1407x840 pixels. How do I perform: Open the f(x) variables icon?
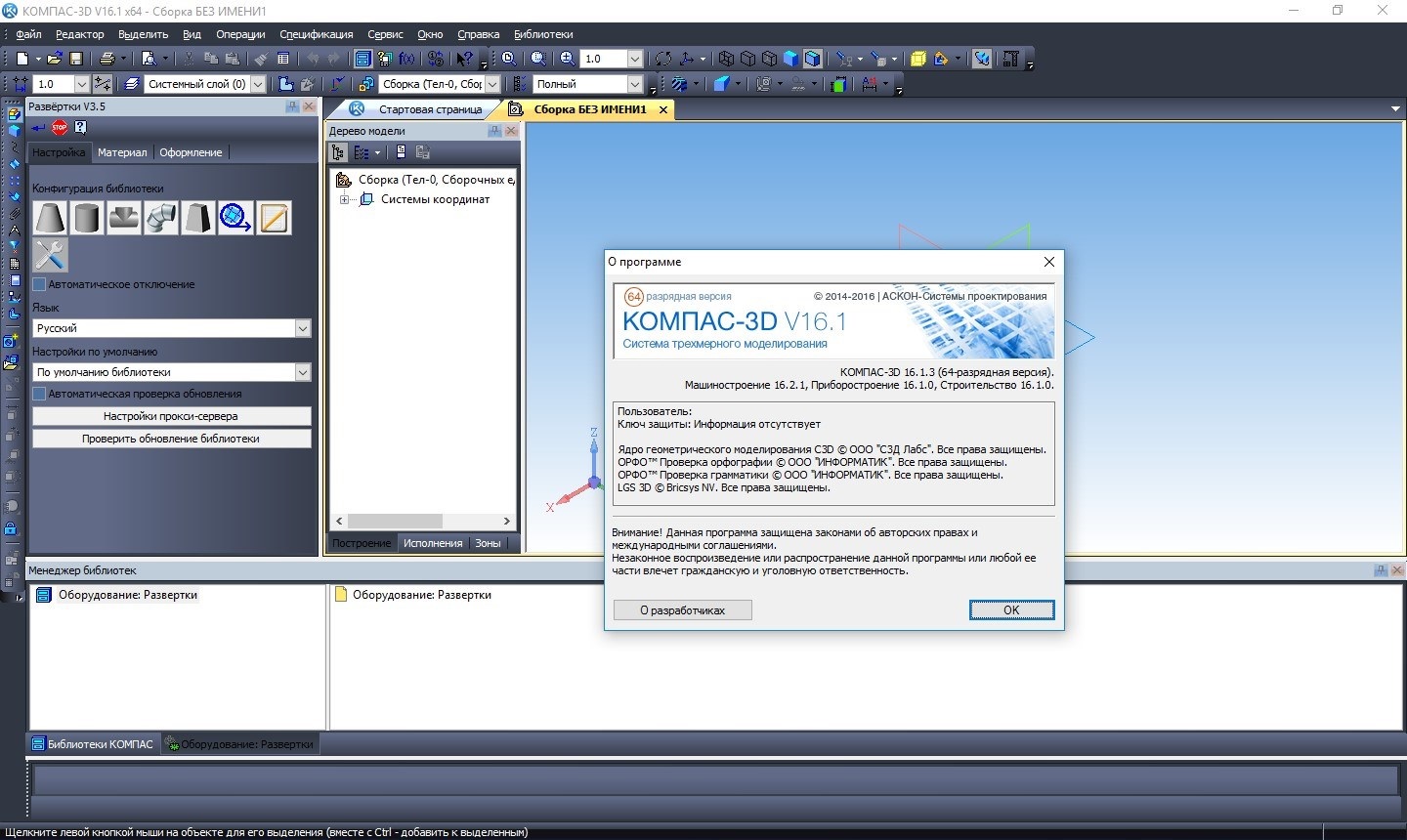pos(406,59)
